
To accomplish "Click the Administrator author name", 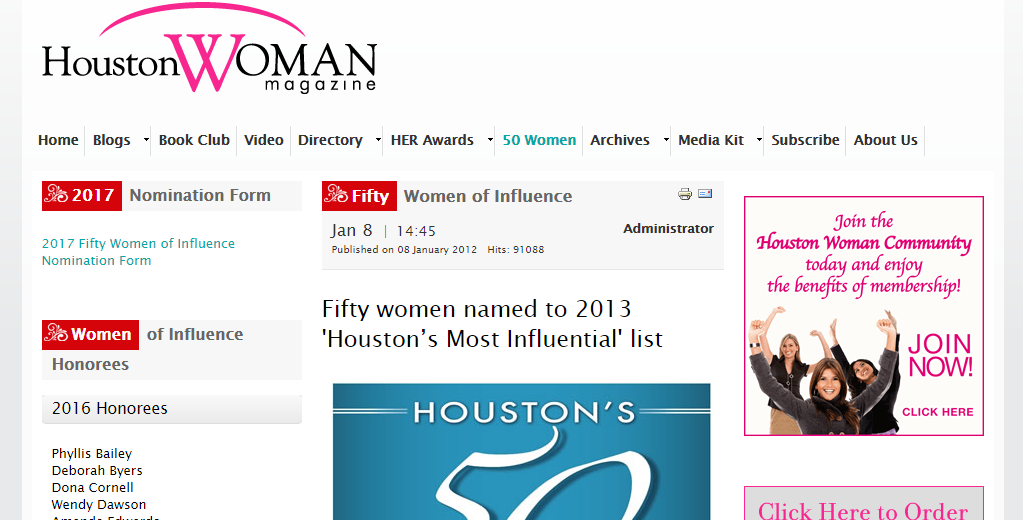I will (x=668, y=229).
